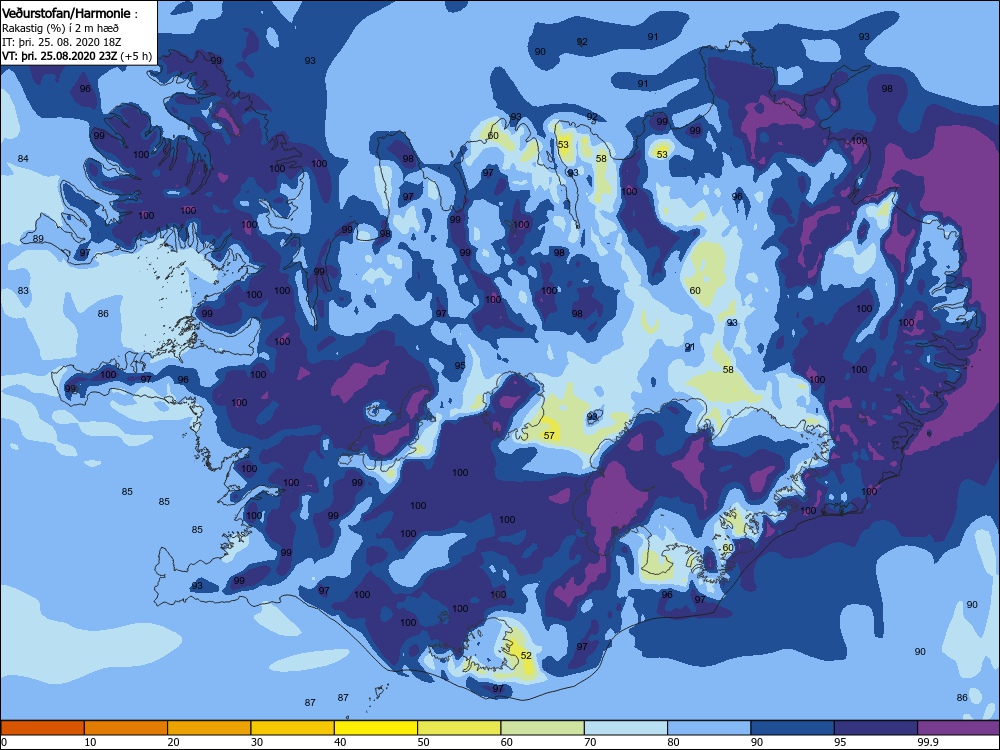Image resolution: width=1000 pixels, height=750 pixels.
Task: Click the '30' legend scale label
Action: 257,742
